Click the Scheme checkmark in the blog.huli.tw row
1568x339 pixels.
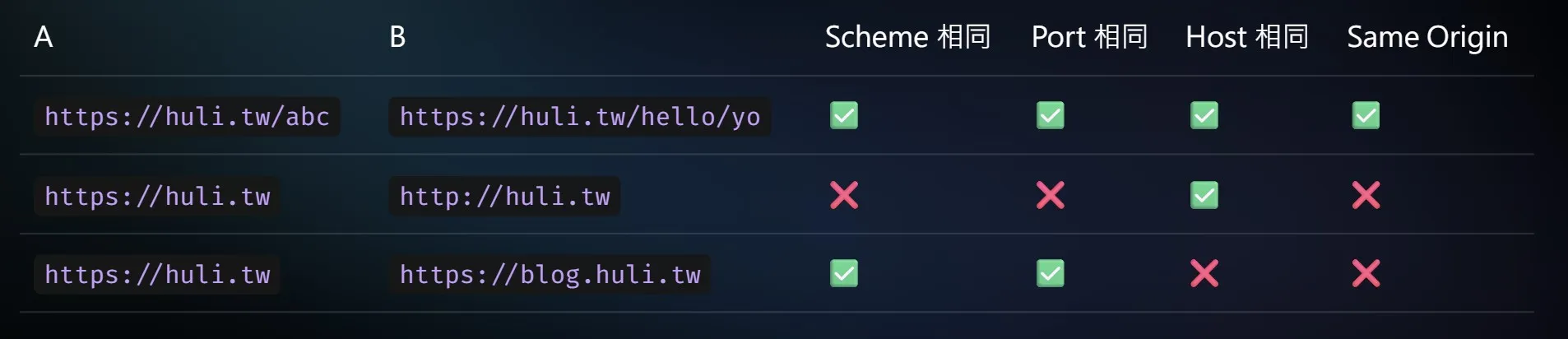(844, 273)
